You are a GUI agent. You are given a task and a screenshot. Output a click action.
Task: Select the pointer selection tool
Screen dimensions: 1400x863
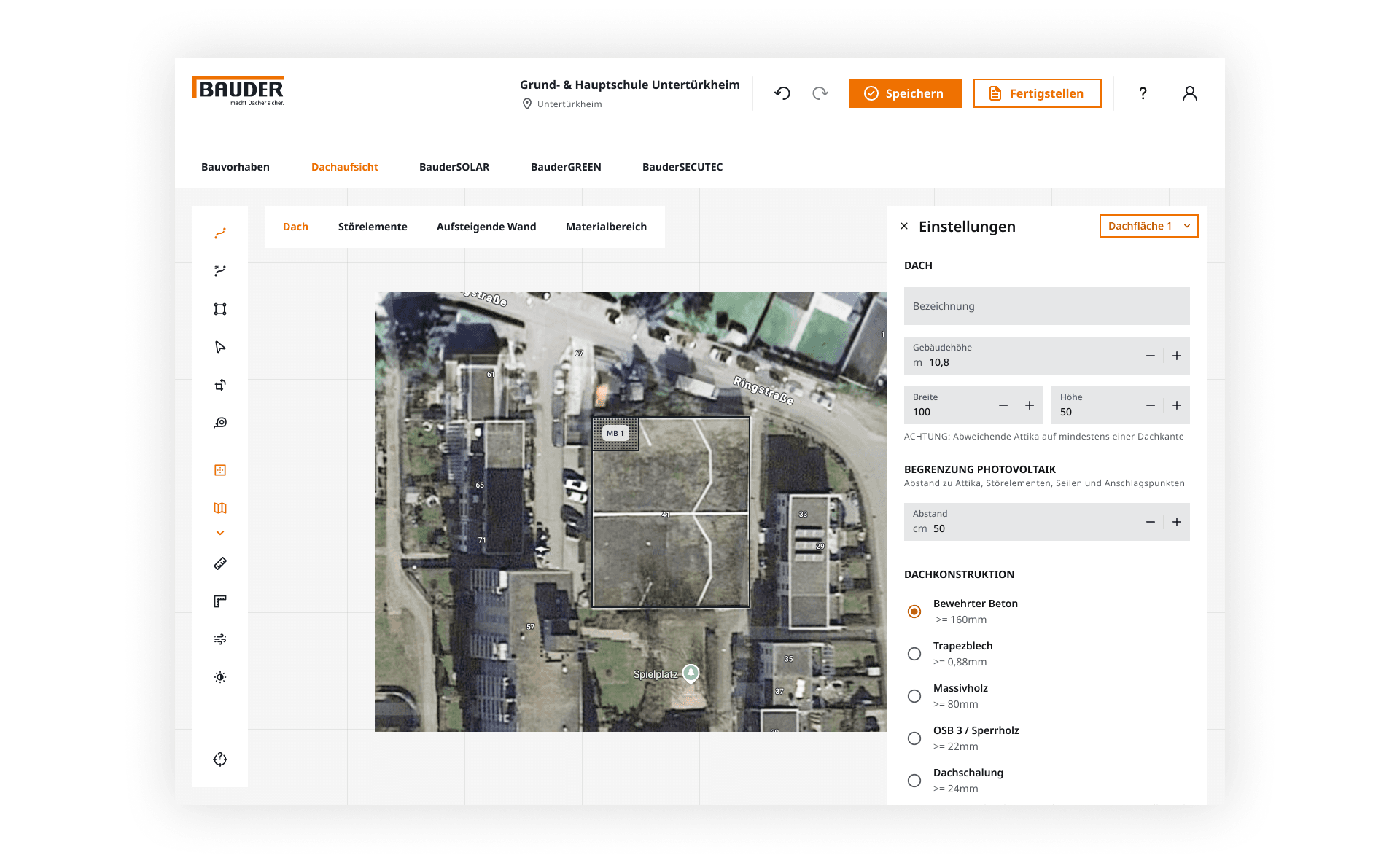pyautogui.click(x=220, y=347)
